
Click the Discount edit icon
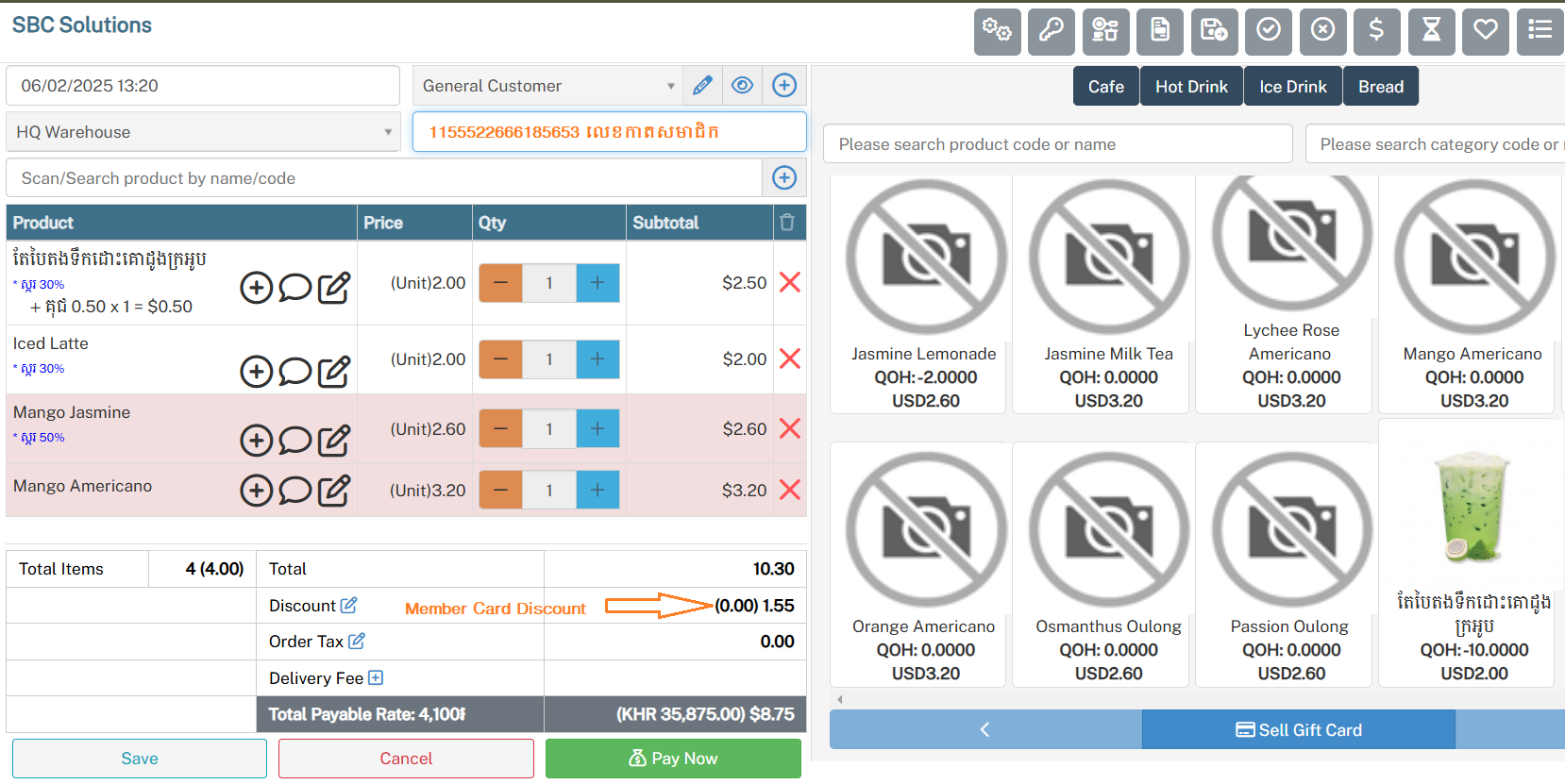(348, 605)
